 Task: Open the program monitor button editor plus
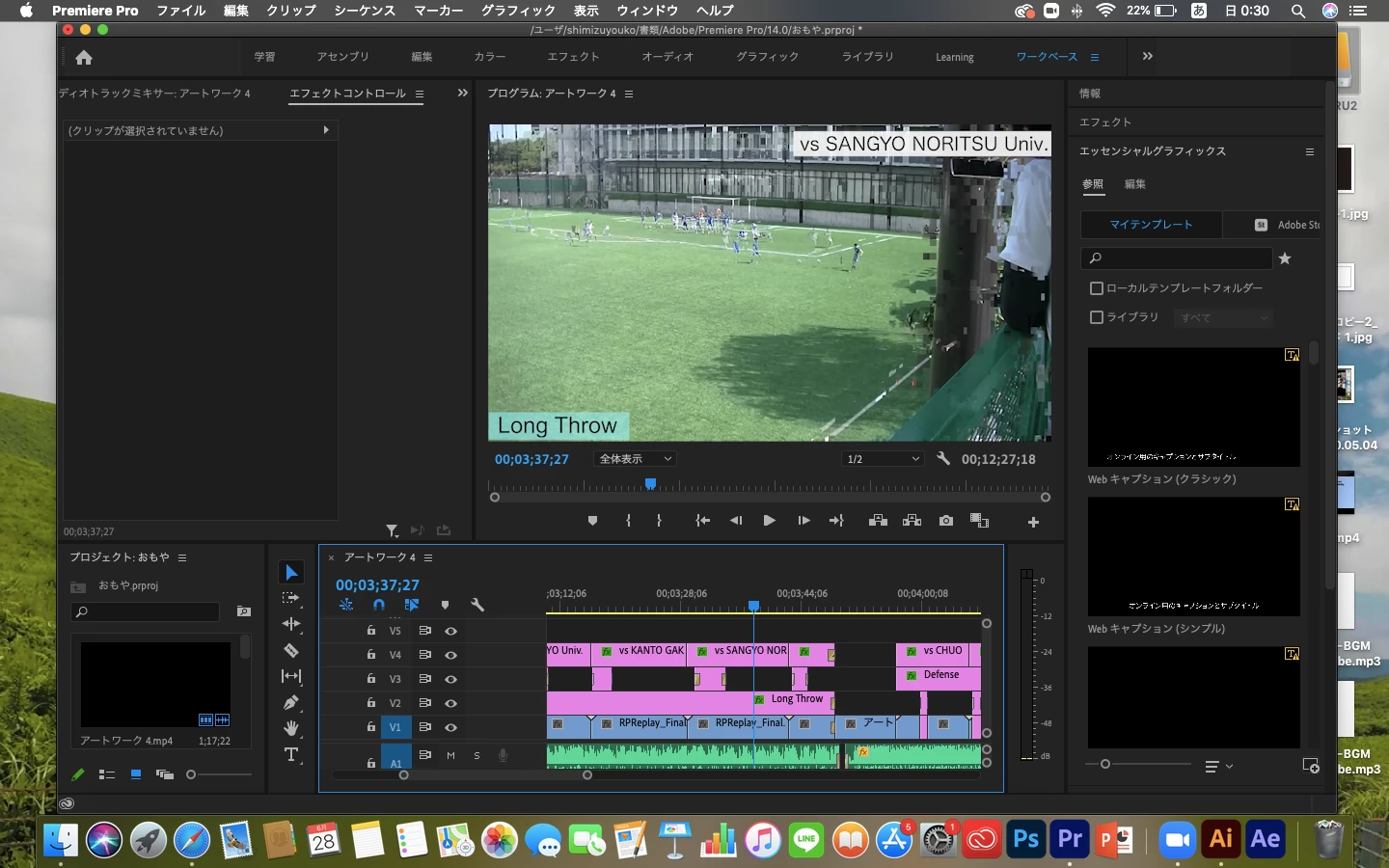coord(1033,522)
